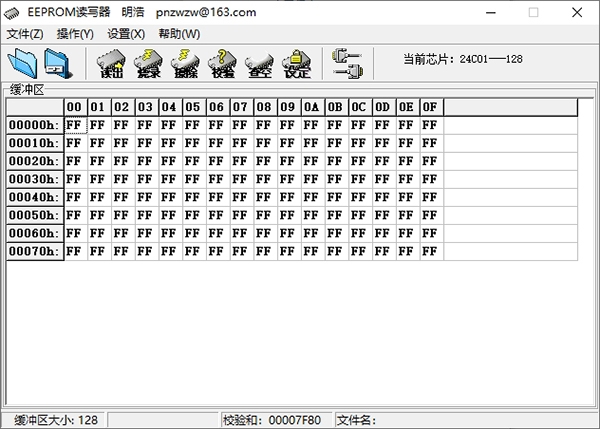Click column header 00

[x=75, y=107]
